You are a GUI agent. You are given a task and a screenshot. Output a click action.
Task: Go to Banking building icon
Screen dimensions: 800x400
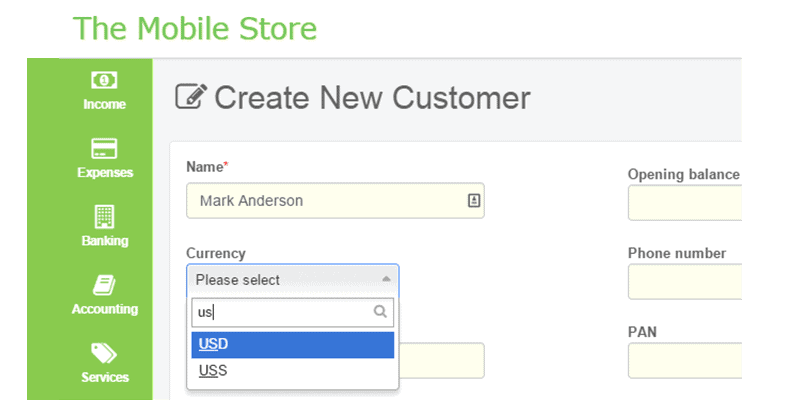coord(105,217)
